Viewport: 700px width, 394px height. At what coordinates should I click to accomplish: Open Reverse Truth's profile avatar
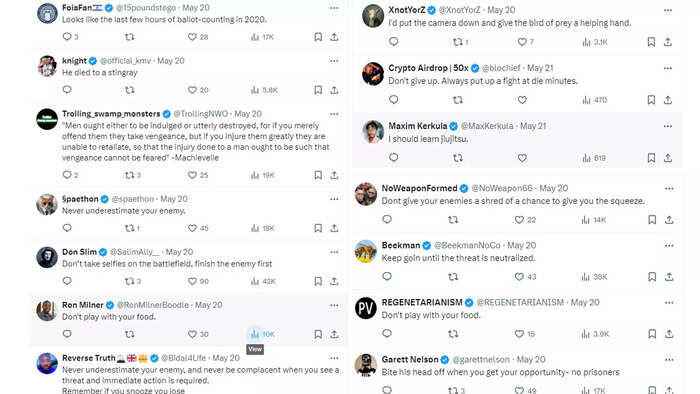click(x=47, y=364)
